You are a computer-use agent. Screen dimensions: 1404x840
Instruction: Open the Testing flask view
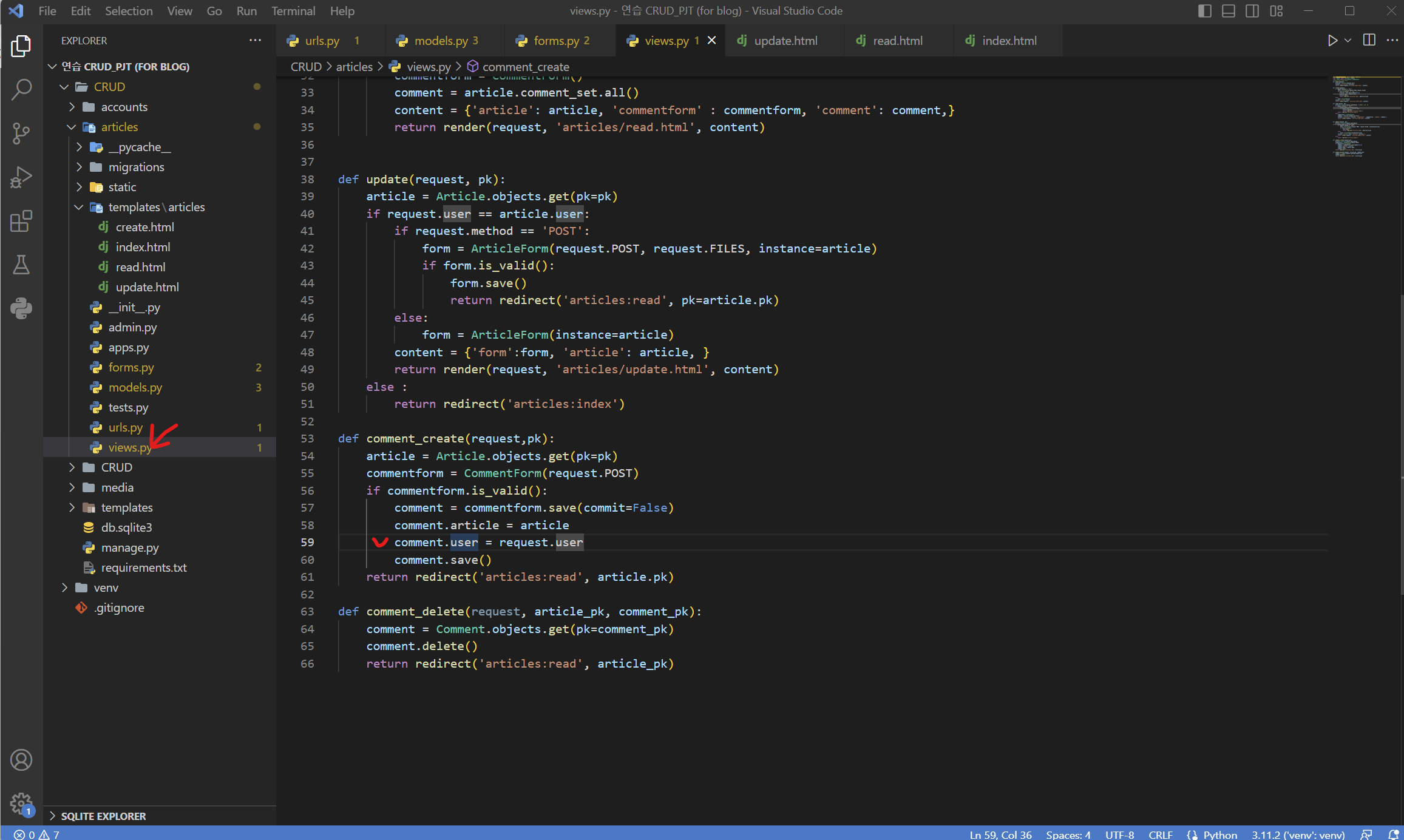click(21, 265)
